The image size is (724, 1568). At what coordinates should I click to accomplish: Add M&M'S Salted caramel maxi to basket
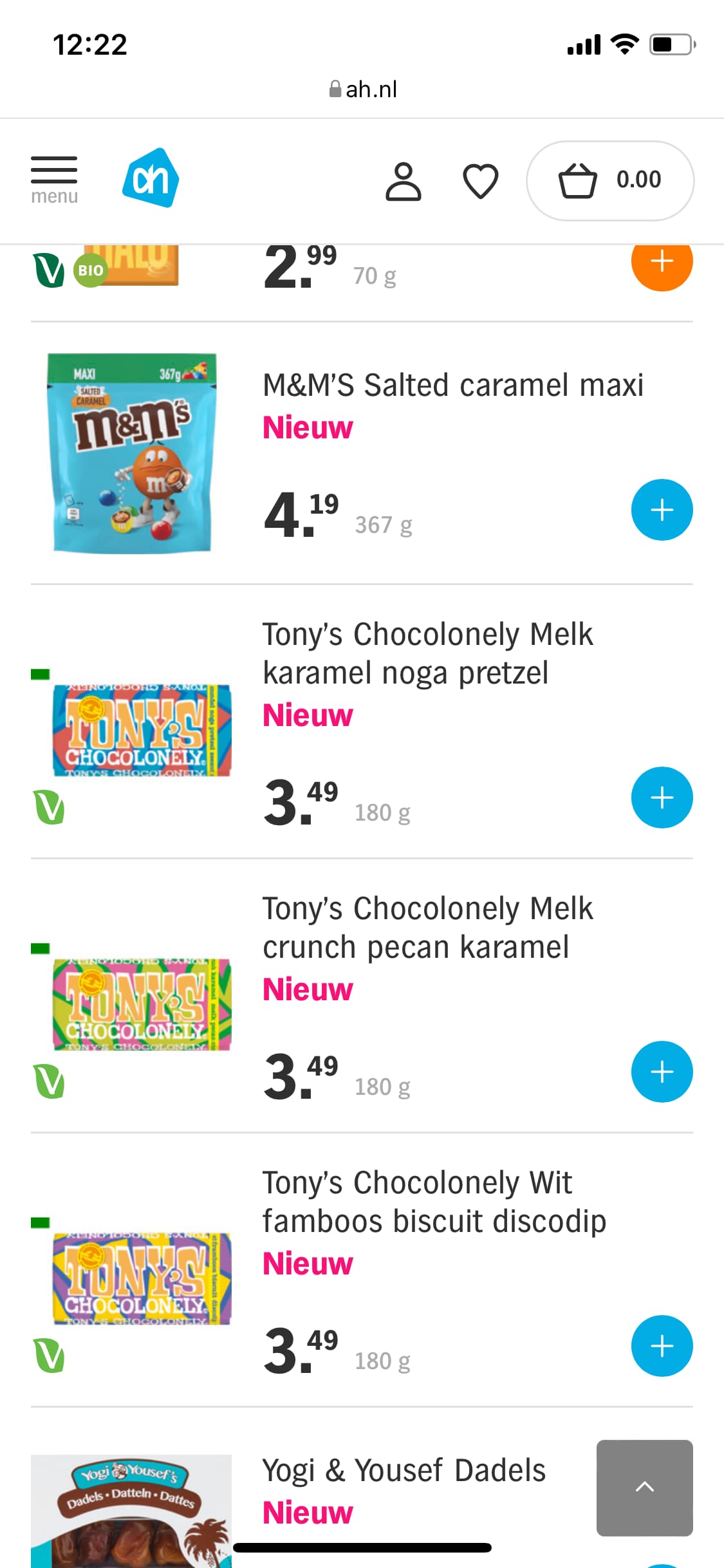(x=662, y=510)
